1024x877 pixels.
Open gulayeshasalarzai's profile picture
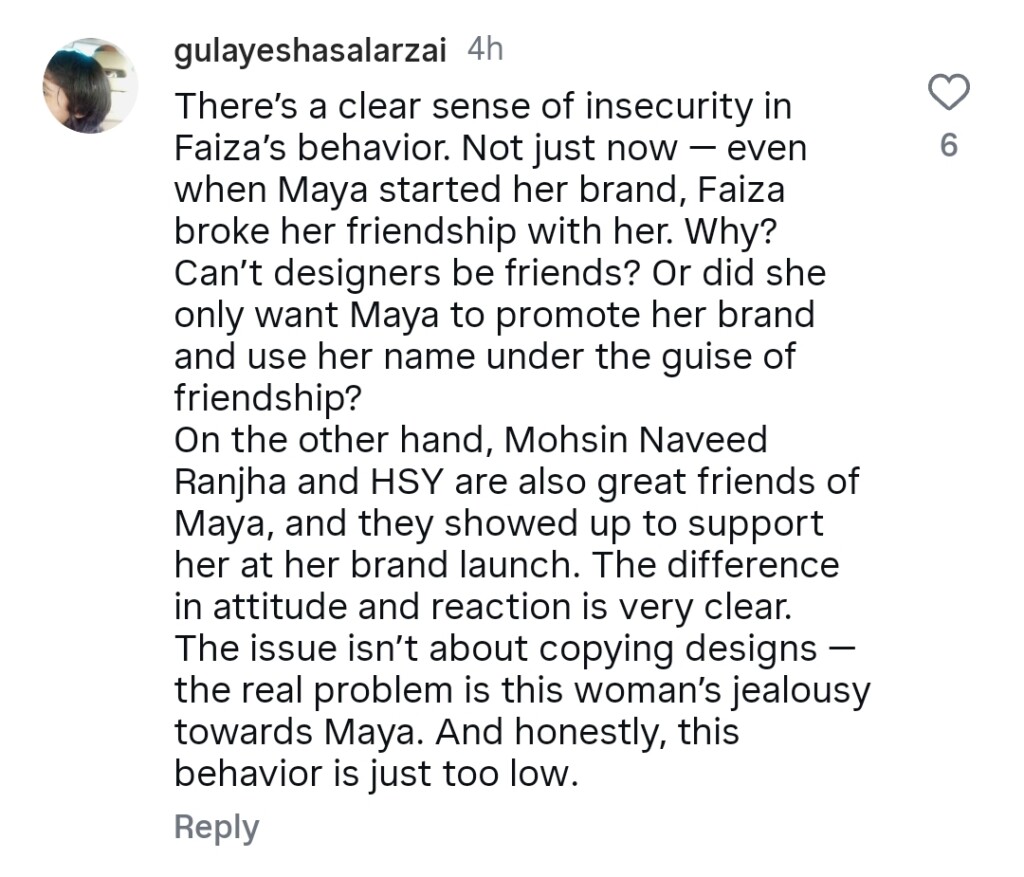(x=90, y=86)
